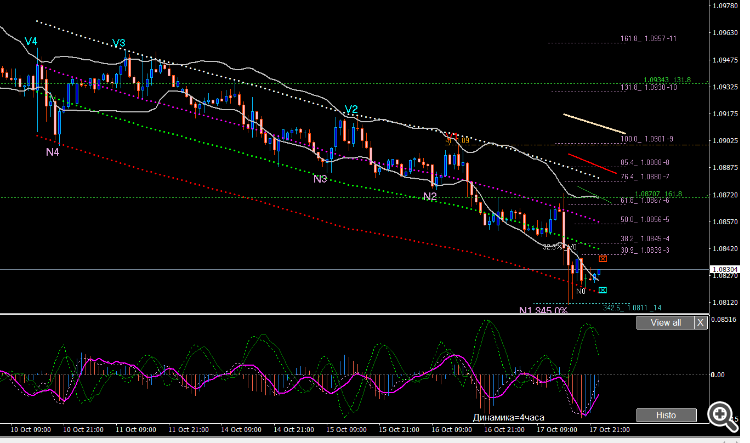Click price axis value 1.08420

point(725,248)
